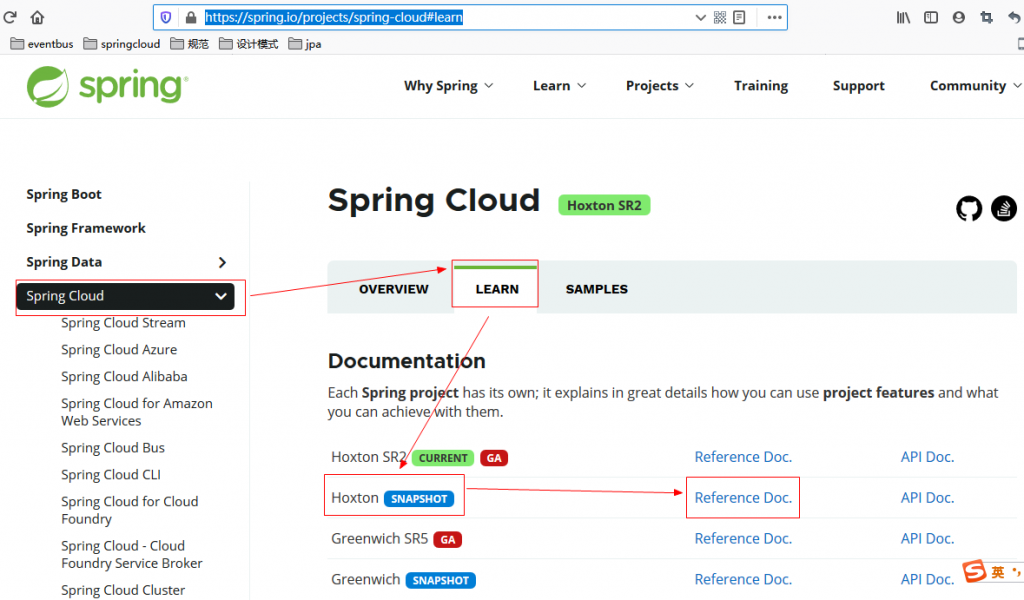The height and width of the screenshot is (600, 1024).
Task: Toggle the GA badge on Greenwich SR5
Action: [447, 538]
